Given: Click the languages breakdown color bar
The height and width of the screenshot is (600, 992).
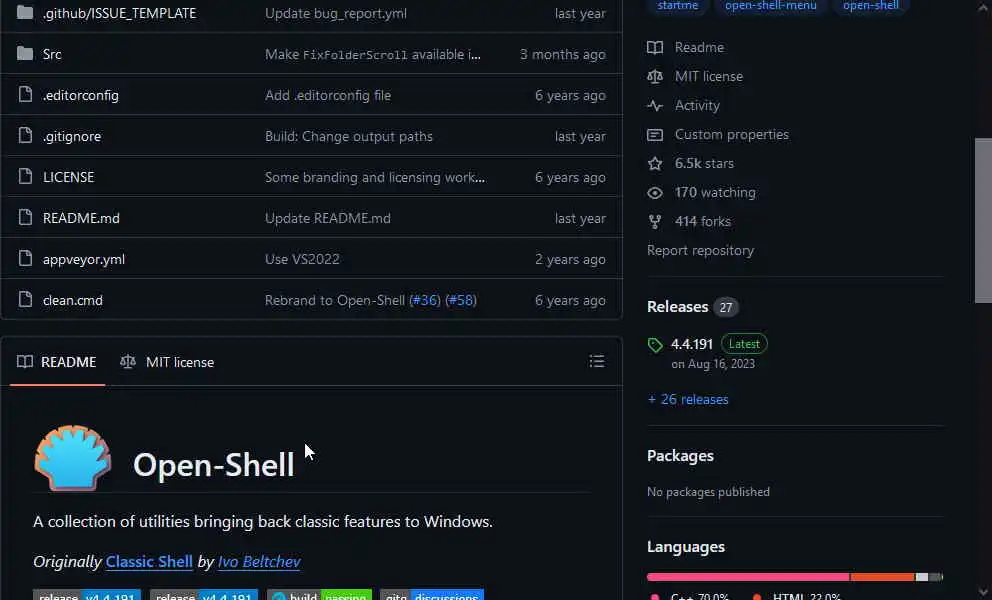Looking at the screenshot, I should [795, 577].
